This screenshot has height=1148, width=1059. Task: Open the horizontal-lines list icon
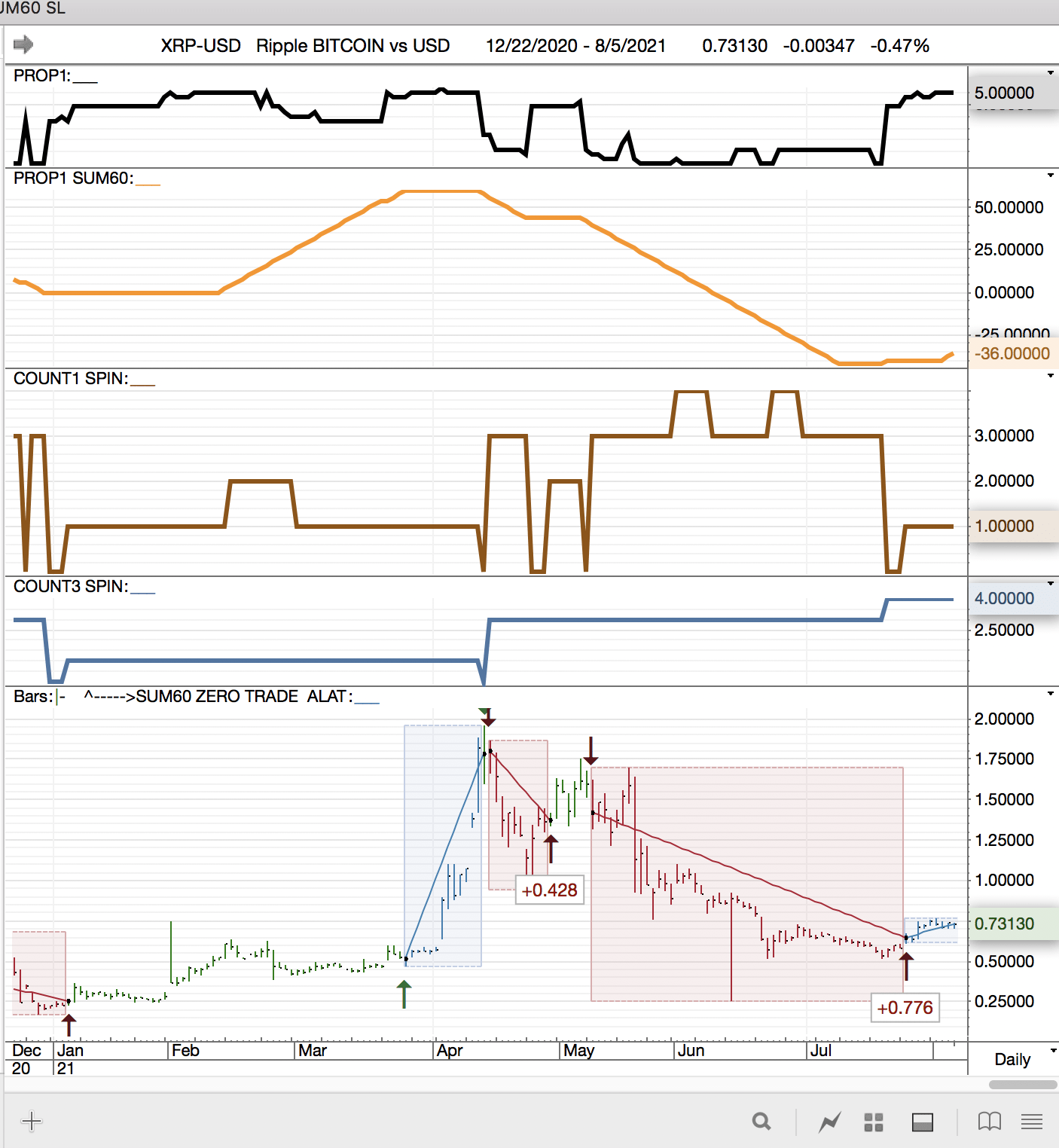[x=1032, y=1122]
